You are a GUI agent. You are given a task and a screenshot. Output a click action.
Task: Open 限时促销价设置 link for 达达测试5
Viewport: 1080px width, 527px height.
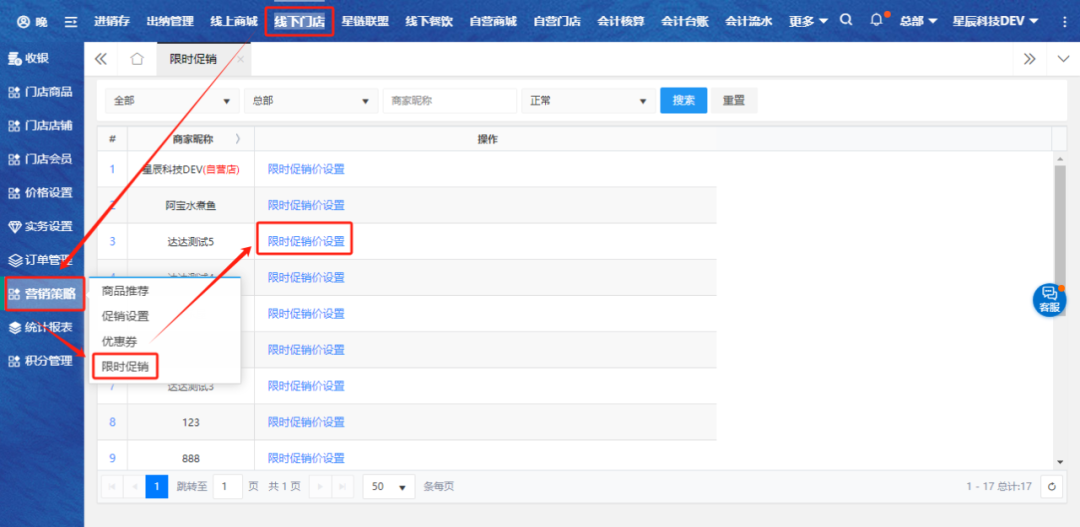tap(306, 241)
